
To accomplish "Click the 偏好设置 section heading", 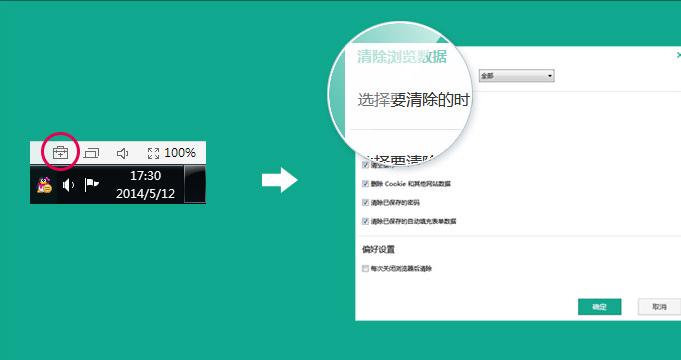I will click(378, 250).
